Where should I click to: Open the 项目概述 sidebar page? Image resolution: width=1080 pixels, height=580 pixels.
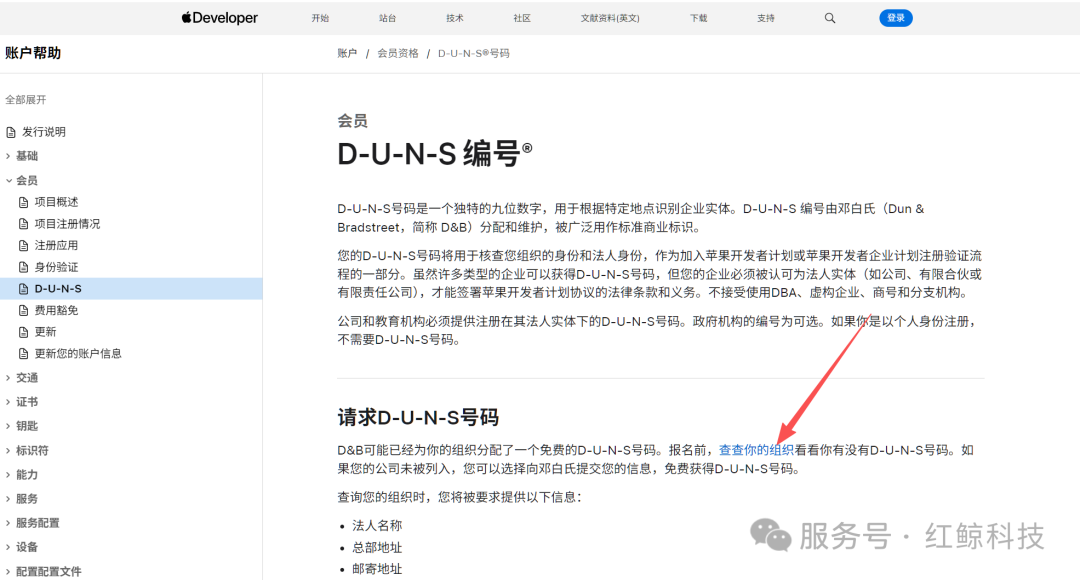(x=56, y=203)
